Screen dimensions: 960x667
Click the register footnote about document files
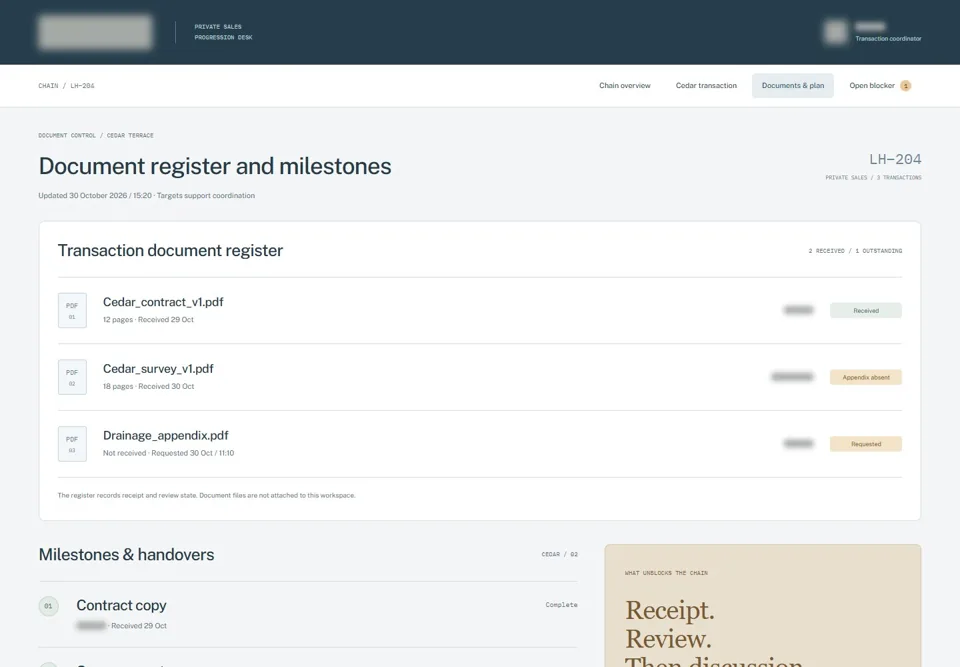206,496
